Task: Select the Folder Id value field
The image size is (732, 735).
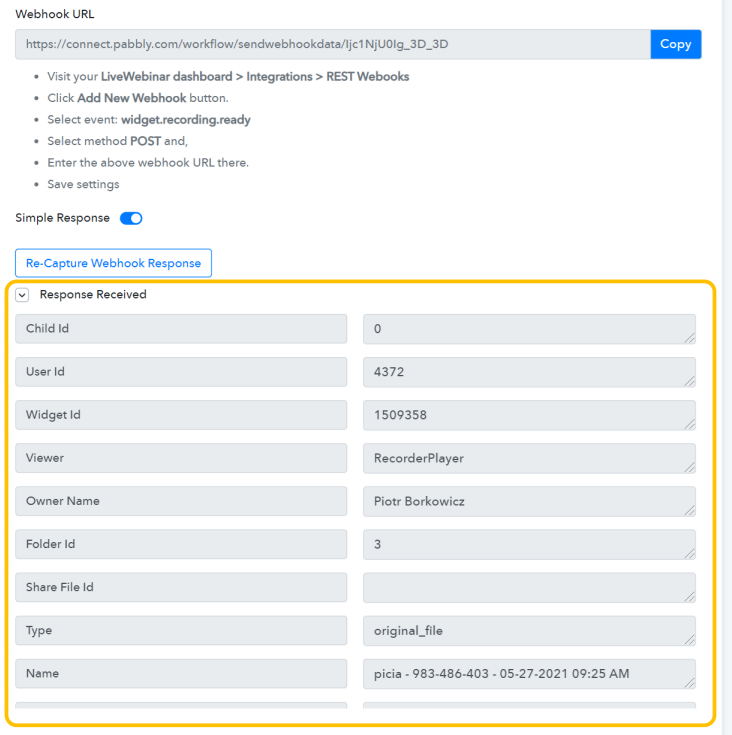Action: click(x=528, y=544)
